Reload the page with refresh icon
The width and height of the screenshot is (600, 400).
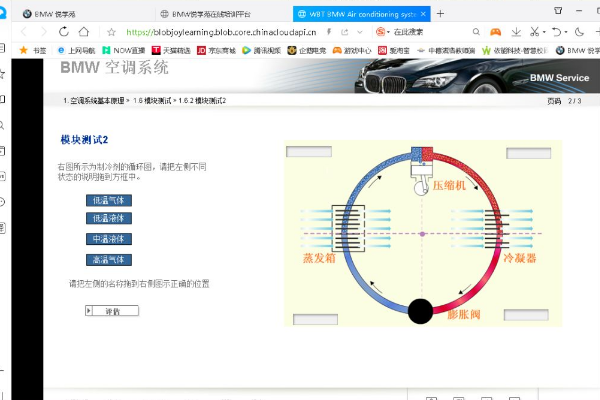pos(64,31)
